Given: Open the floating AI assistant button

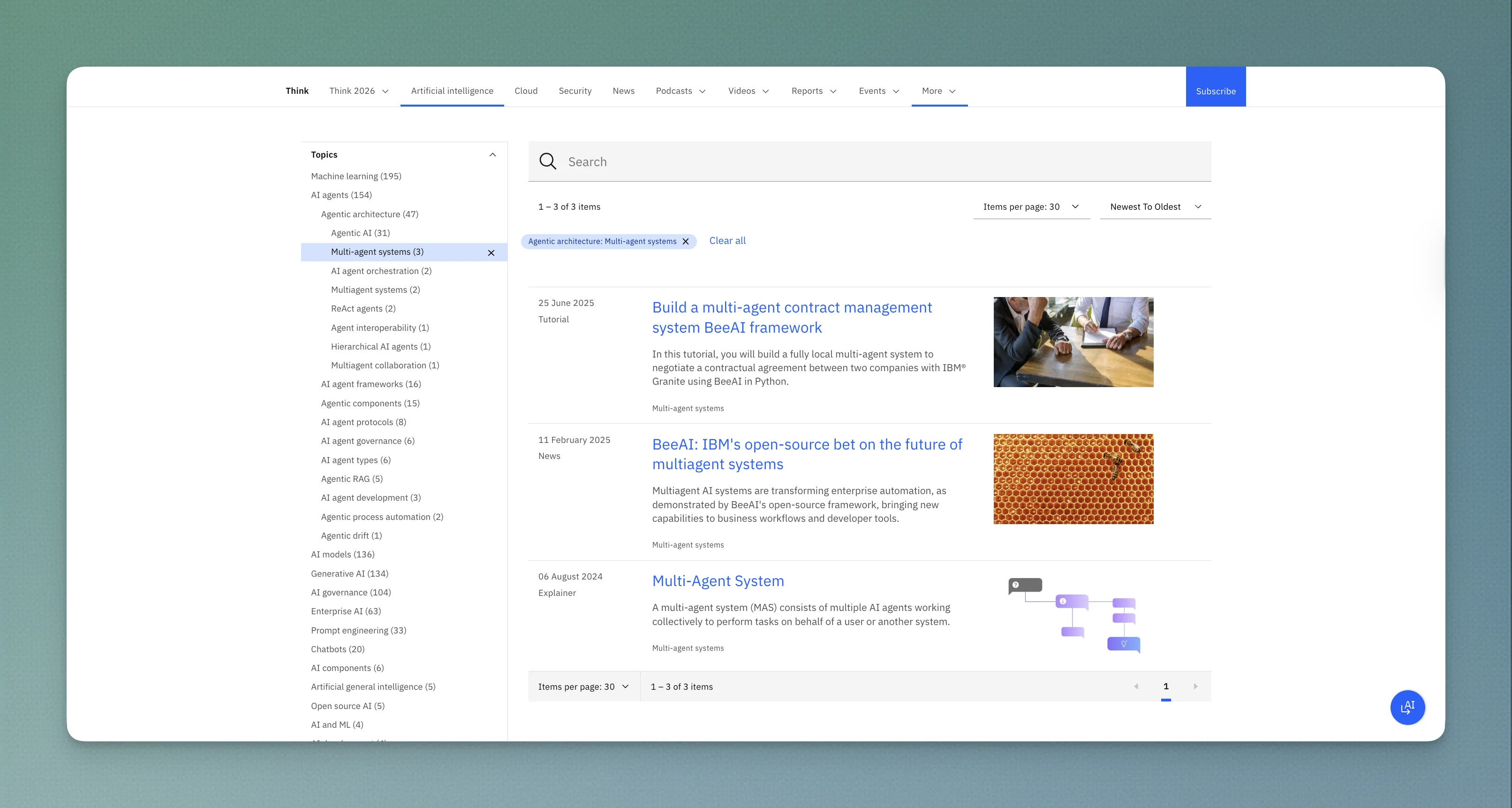Looking at the screenshot, I should click(1407, 708).
